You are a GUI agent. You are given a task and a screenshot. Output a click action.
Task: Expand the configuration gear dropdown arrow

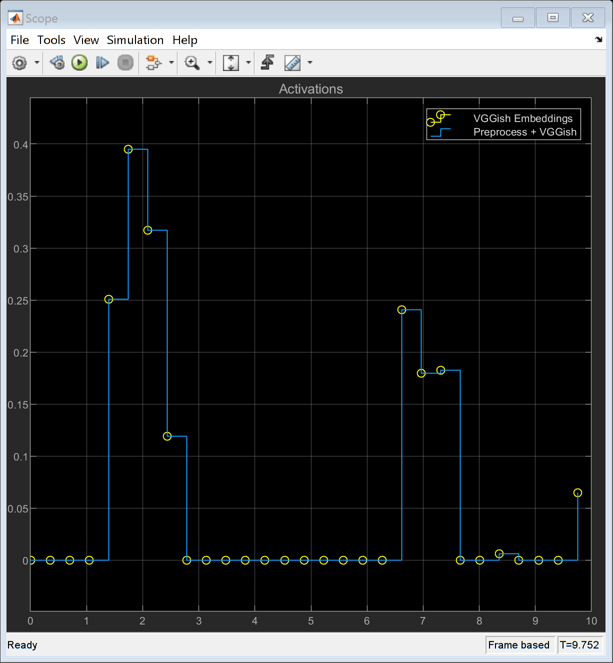coord(37,63)
